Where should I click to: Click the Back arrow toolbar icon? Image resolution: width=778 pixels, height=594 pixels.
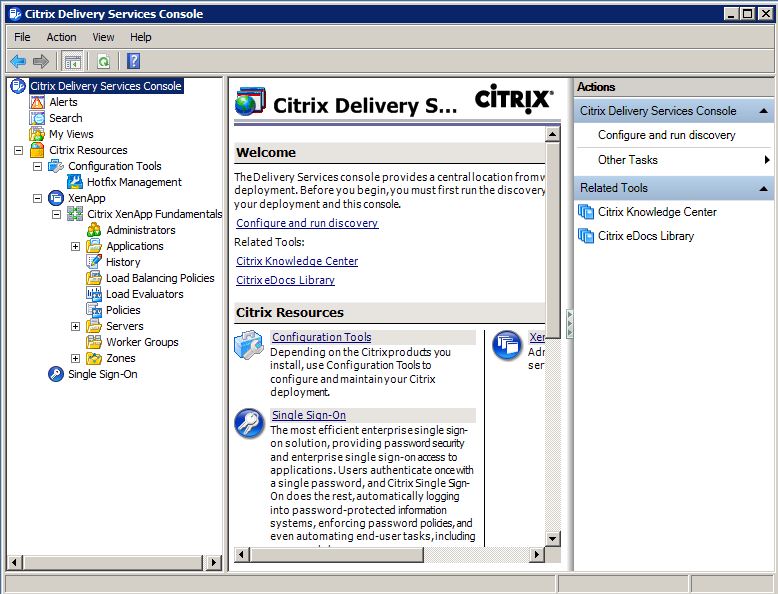(x=18, y=62)
